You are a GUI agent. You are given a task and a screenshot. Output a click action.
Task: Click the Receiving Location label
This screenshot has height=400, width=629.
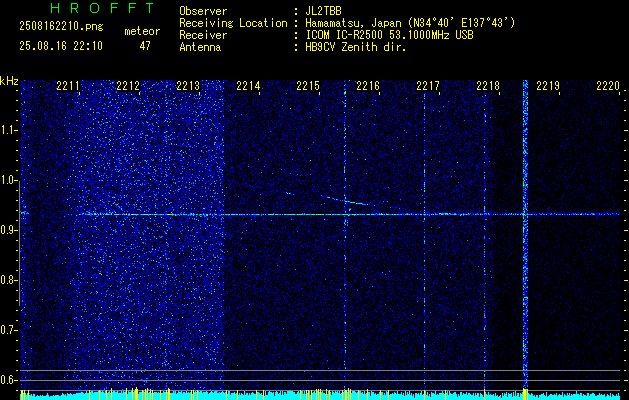[233, 23]
